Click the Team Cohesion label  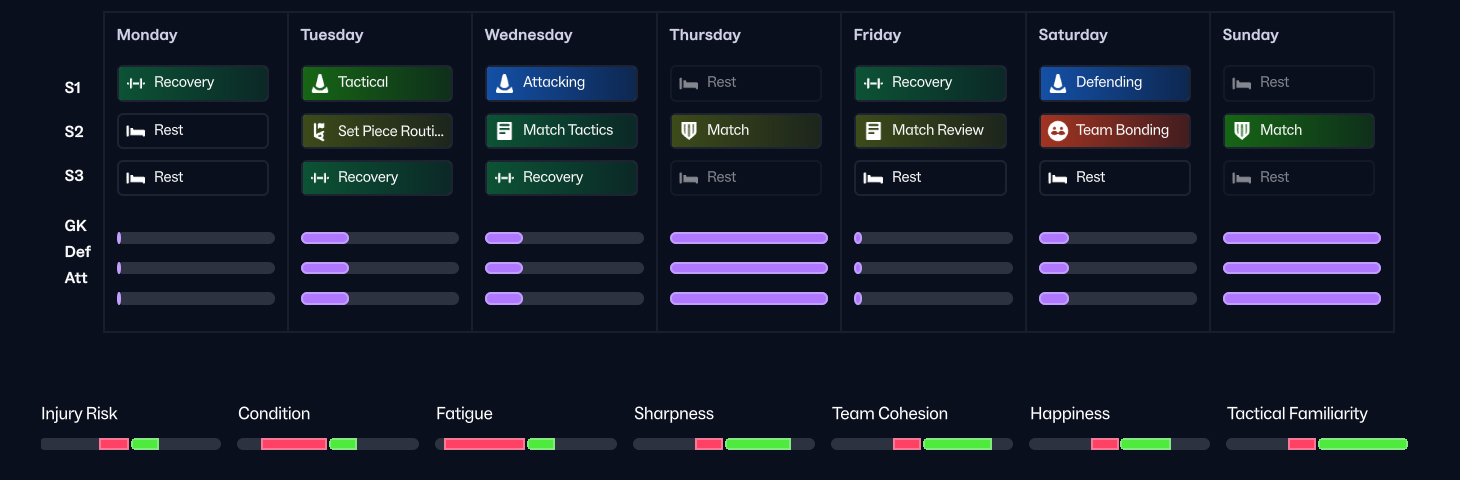click(889, 414)
